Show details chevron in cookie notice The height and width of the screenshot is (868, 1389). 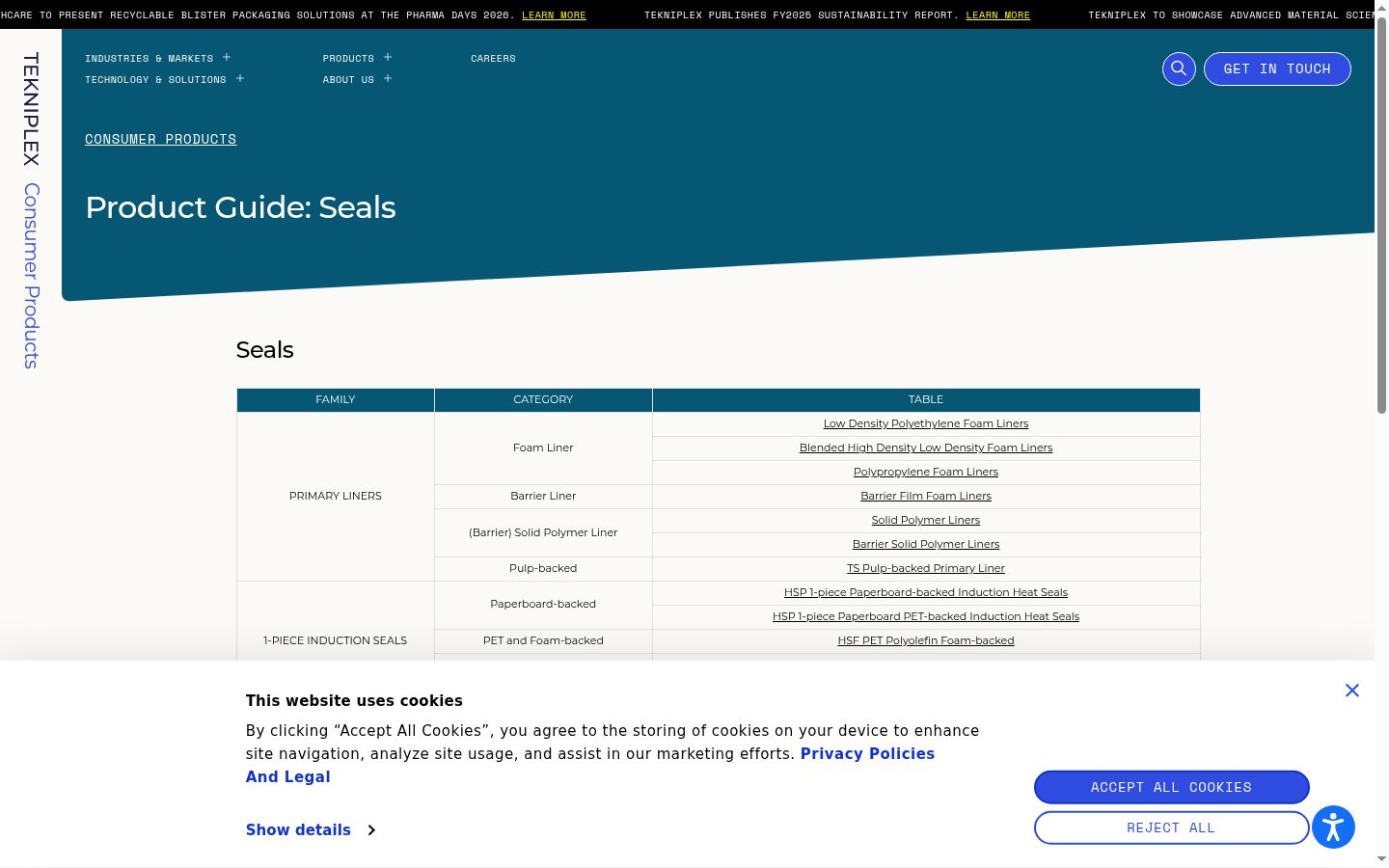point(371,830)
